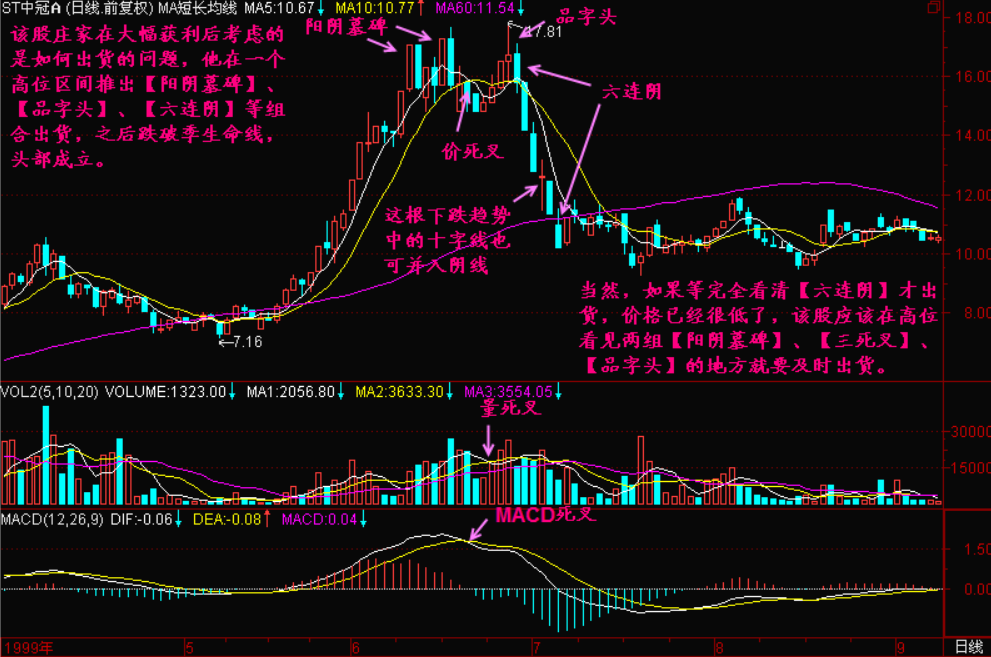This screenshot has height=657, width=991.
Task: Click the red up arrow beside DEA:-0.08
Action: click(x=268, y=519)
